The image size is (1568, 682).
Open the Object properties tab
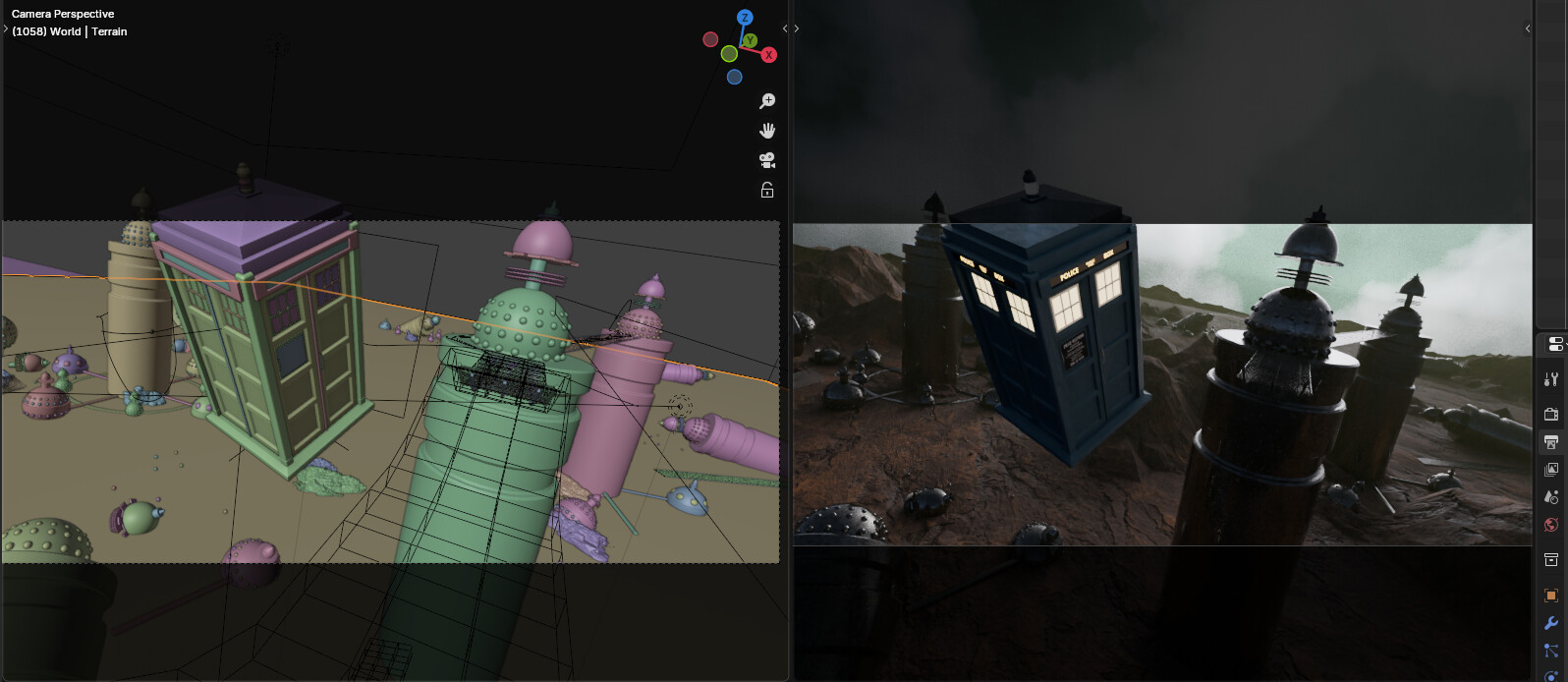1551,596
